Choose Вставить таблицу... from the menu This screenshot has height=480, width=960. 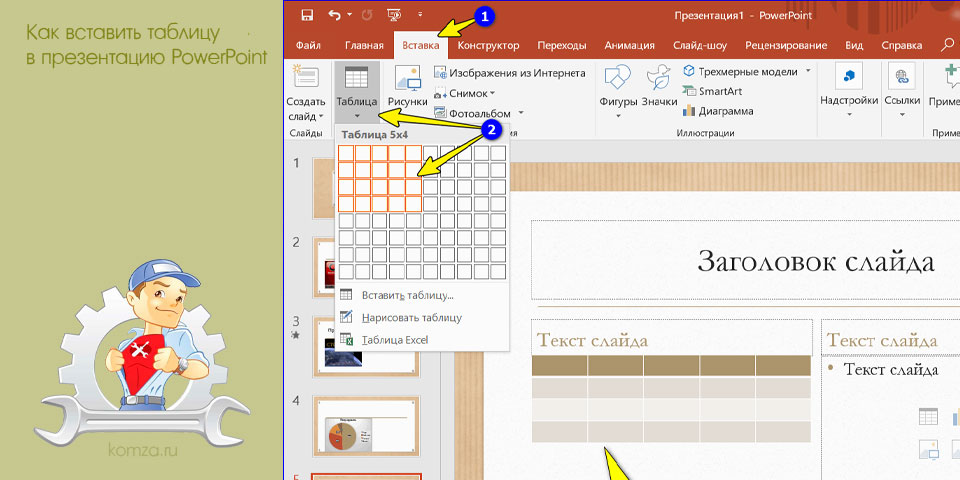(x=422, y=295)
